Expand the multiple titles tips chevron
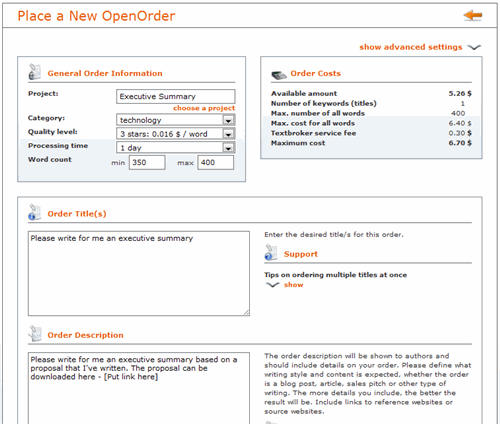This screenshot has height=424, width=500. (x=272, y=285)
